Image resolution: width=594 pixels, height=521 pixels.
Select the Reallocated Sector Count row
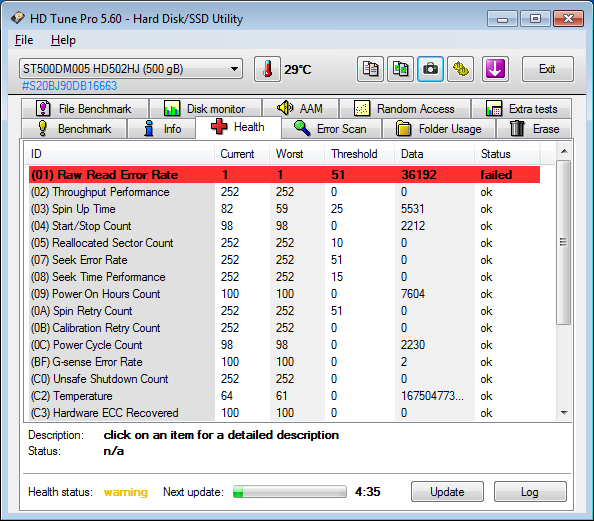(284, 243)
